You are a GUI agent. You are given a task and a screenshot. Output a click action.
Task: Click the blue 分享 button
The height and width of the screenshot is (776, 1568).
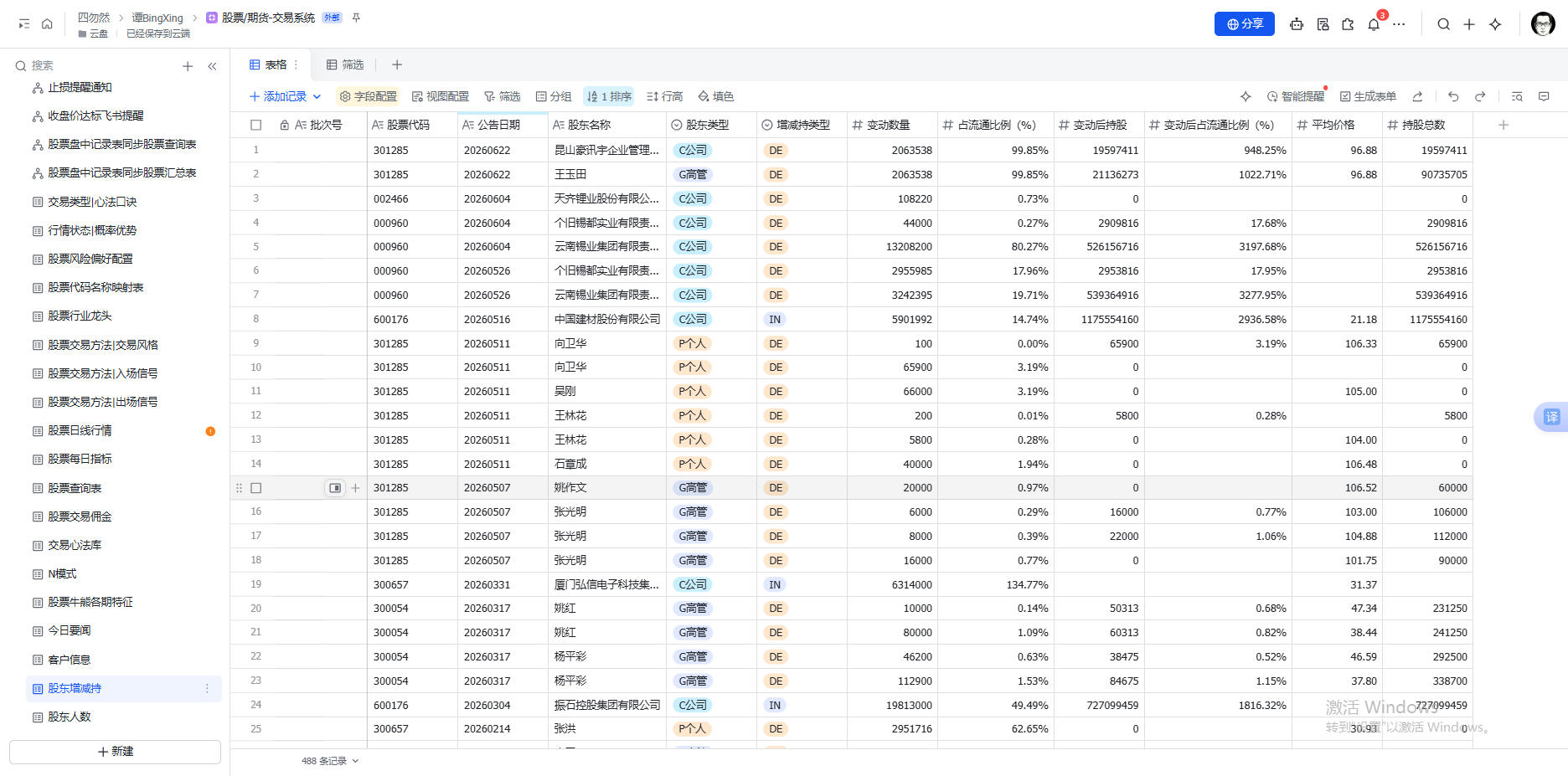(1245, 24)
